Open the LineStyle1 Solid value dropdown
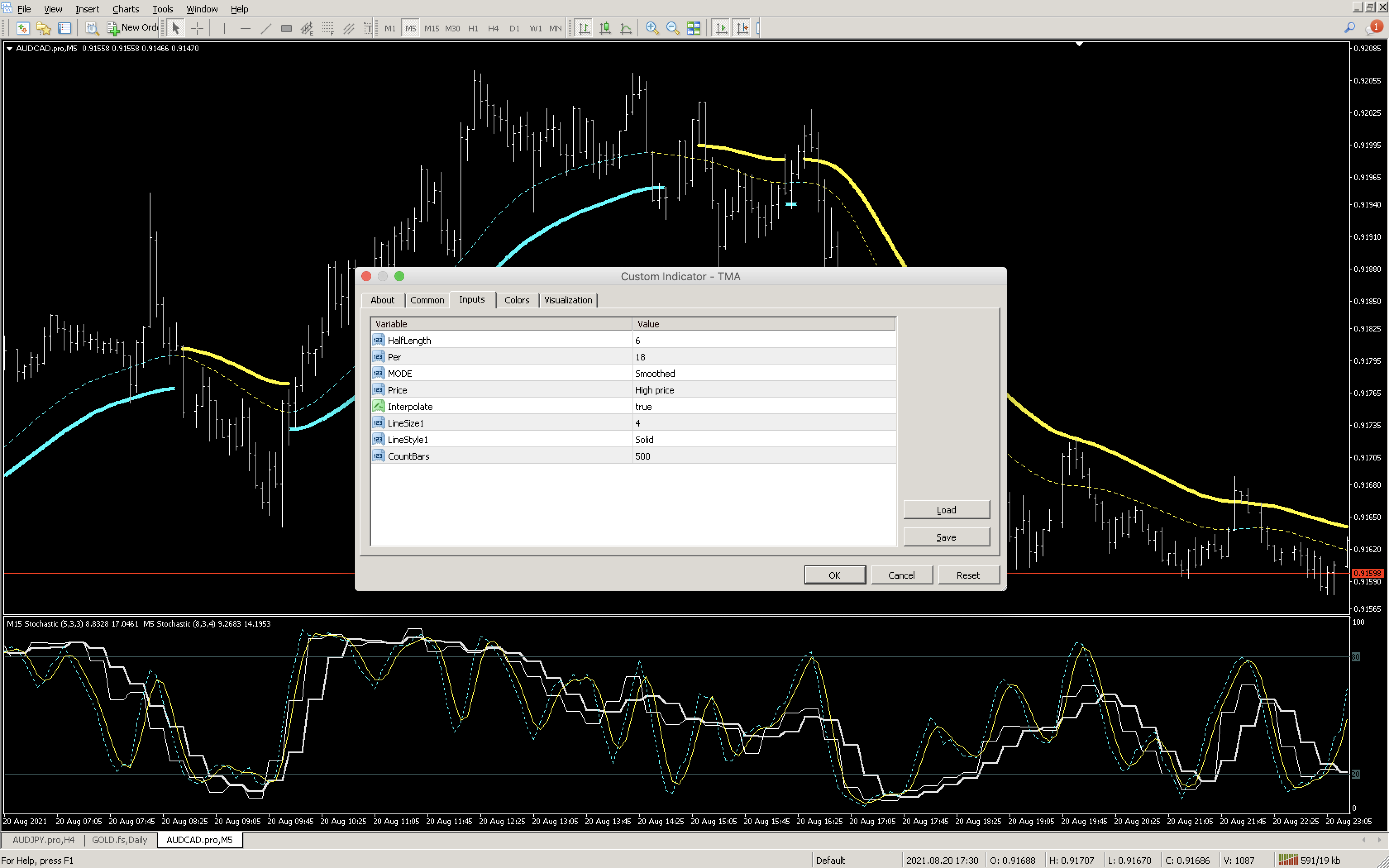 [x=763, y=439]
